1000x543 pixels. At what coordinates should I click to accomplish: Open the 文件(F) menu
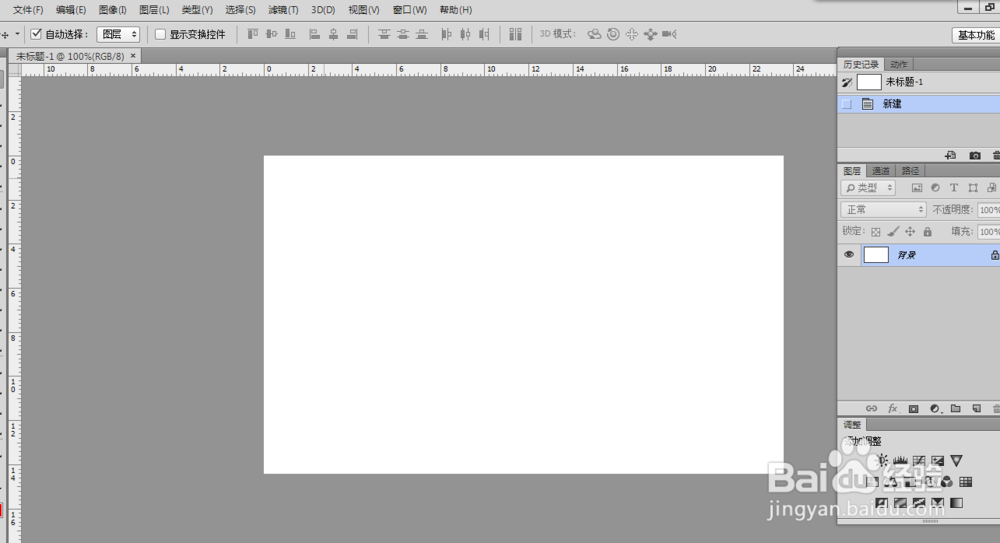(x=28, y=10)
